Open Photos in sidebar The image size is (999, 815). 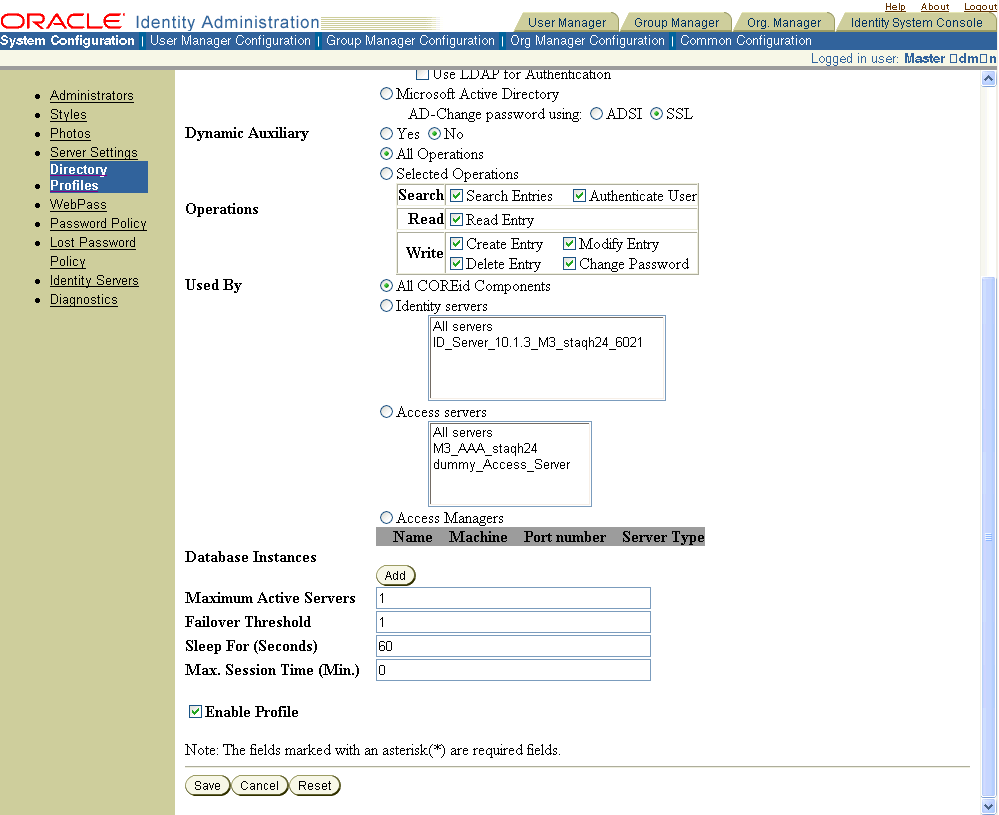[x=70, y=134]
